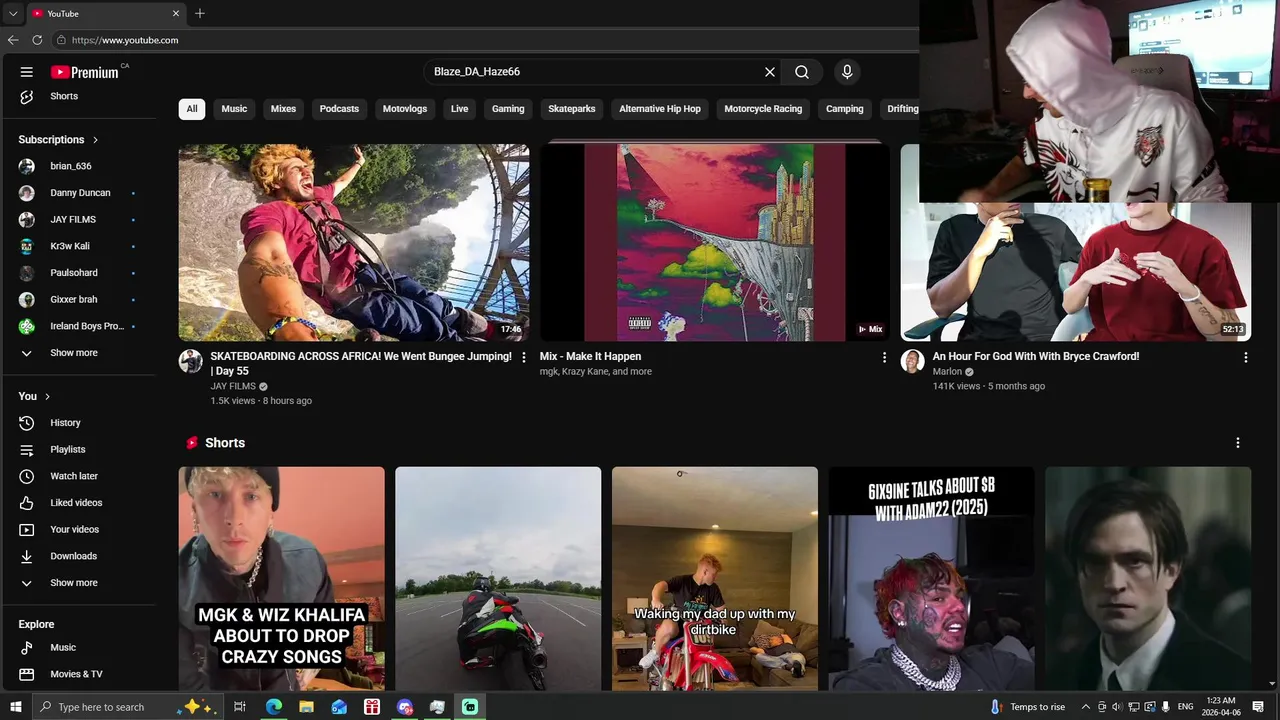
Task: Open the 6ix9ine talks about $B short
Action: [x=932, y=579]
